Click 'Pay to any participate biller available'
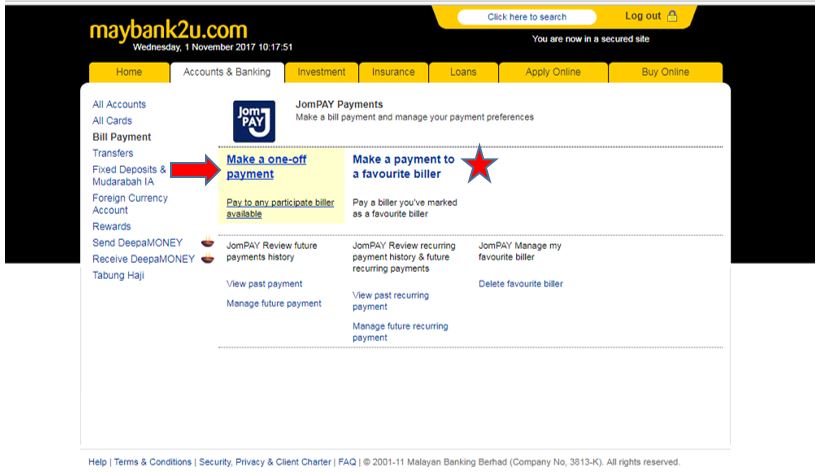Viewport: 819px width, 473px height. 280,208
